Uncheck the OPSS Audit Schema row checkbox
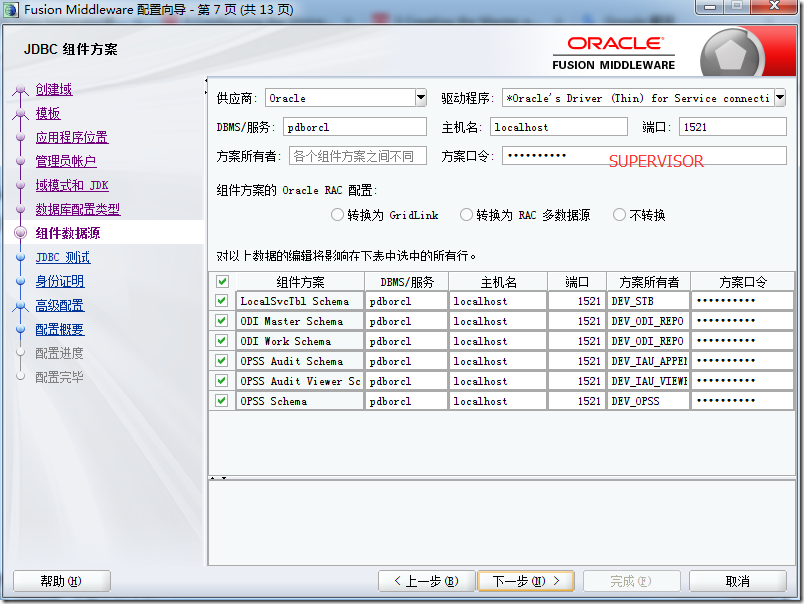 pos(222,361)
